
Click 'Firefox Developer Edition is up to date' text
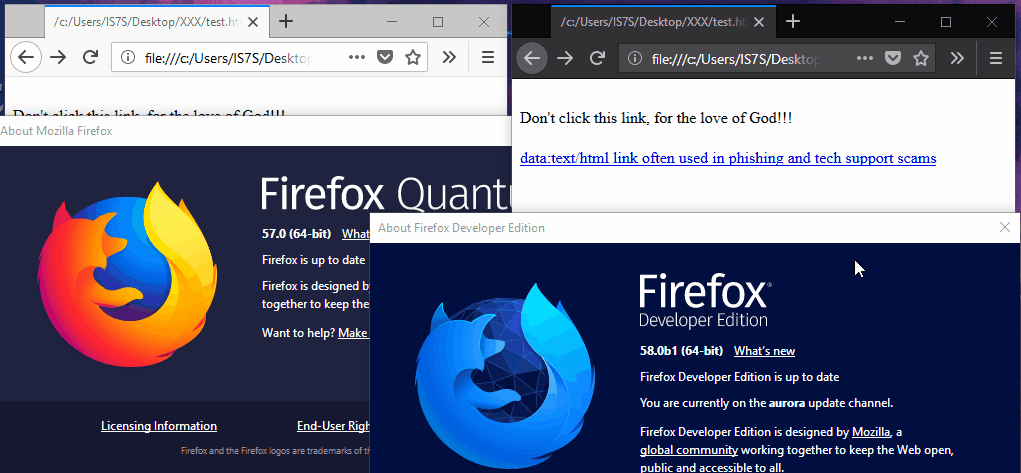pos(740,377)
